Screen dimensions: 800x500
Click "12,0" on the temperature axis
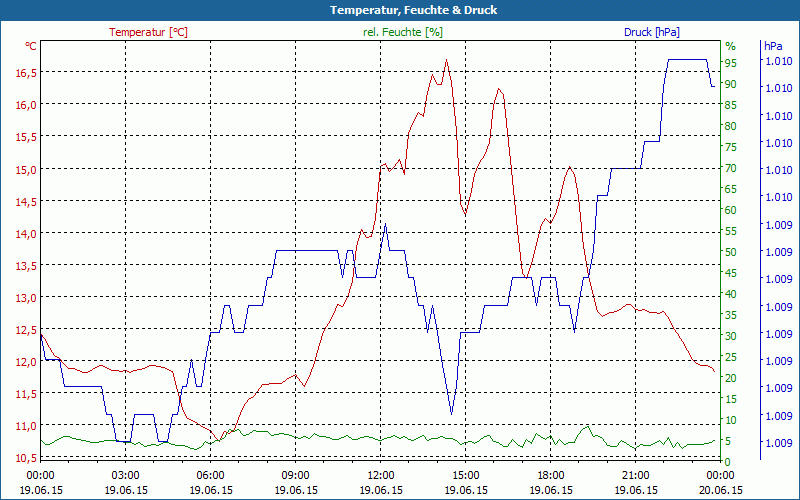coord(26,362)
